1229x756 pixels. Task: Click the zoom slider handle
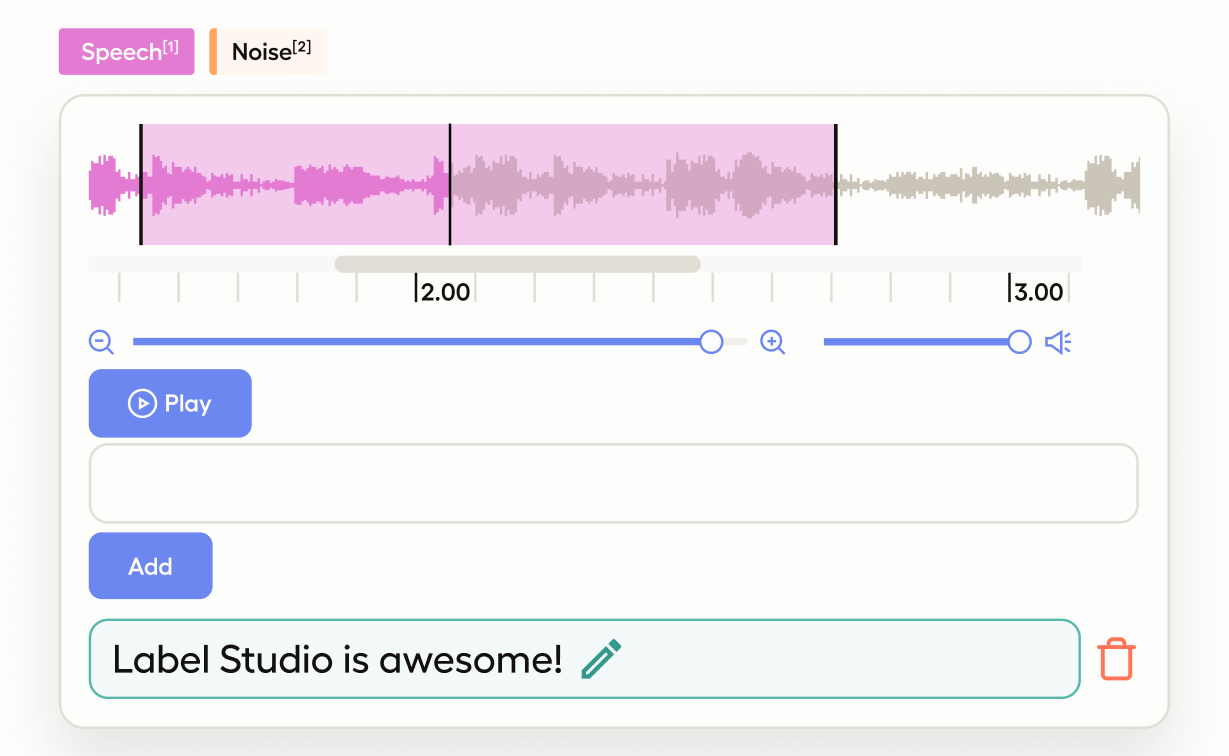click(x=711, y=342)
